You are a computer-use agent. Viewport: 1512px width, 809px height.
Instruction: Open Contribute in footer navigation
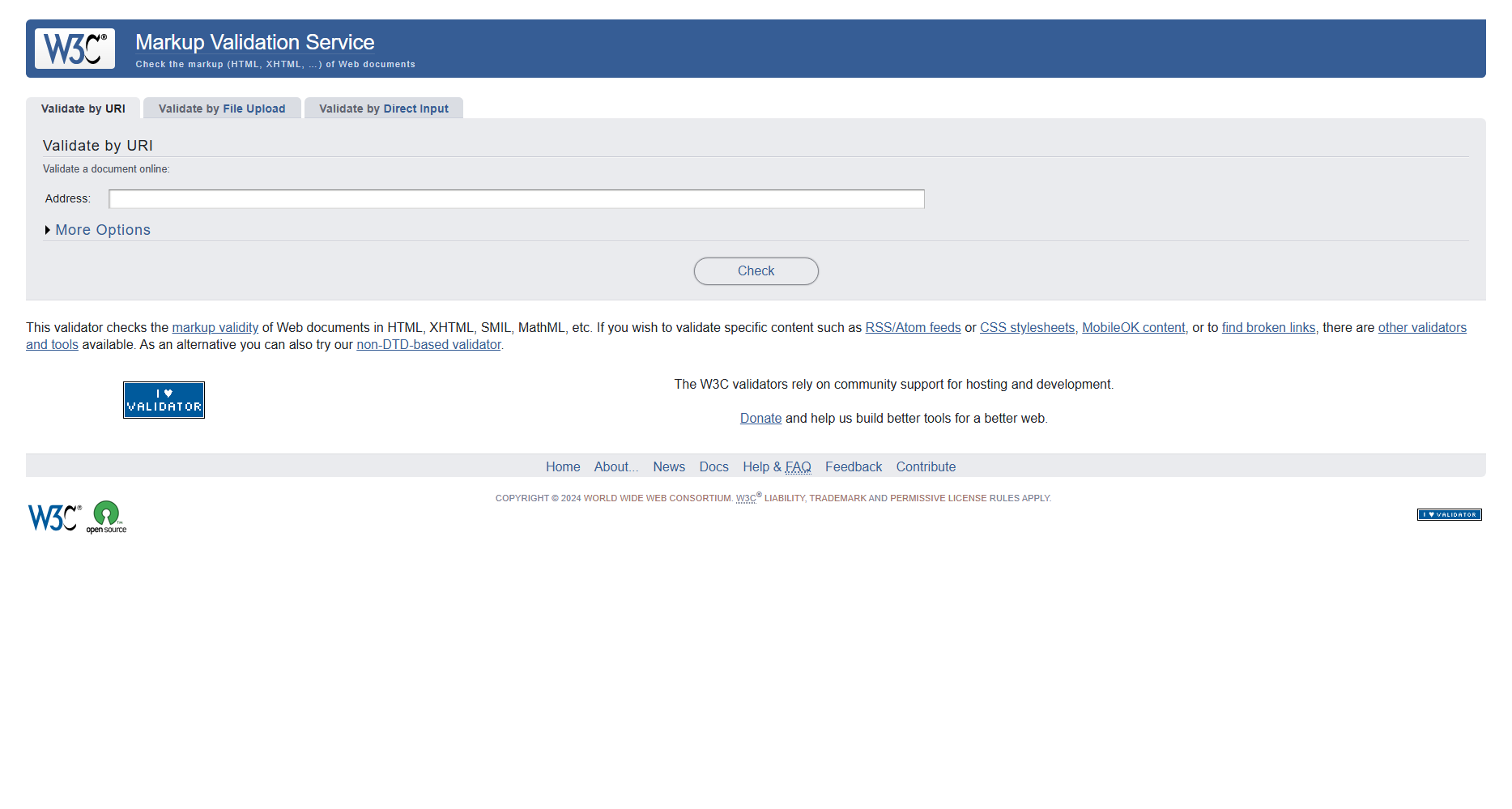click(926, 467)
